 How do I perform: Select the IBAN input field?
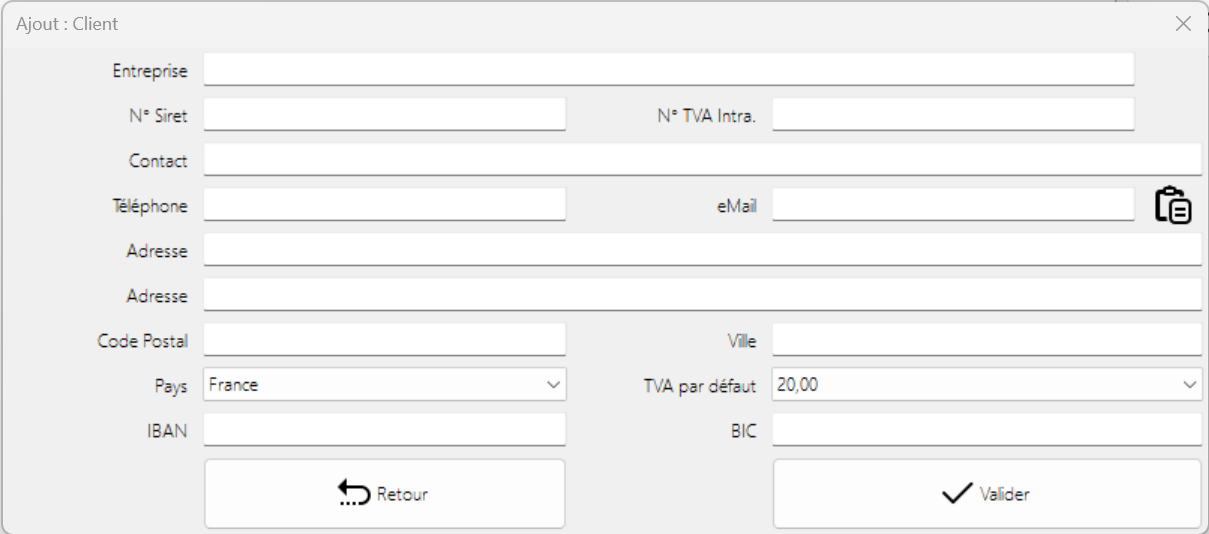click(x=385, y=430)
